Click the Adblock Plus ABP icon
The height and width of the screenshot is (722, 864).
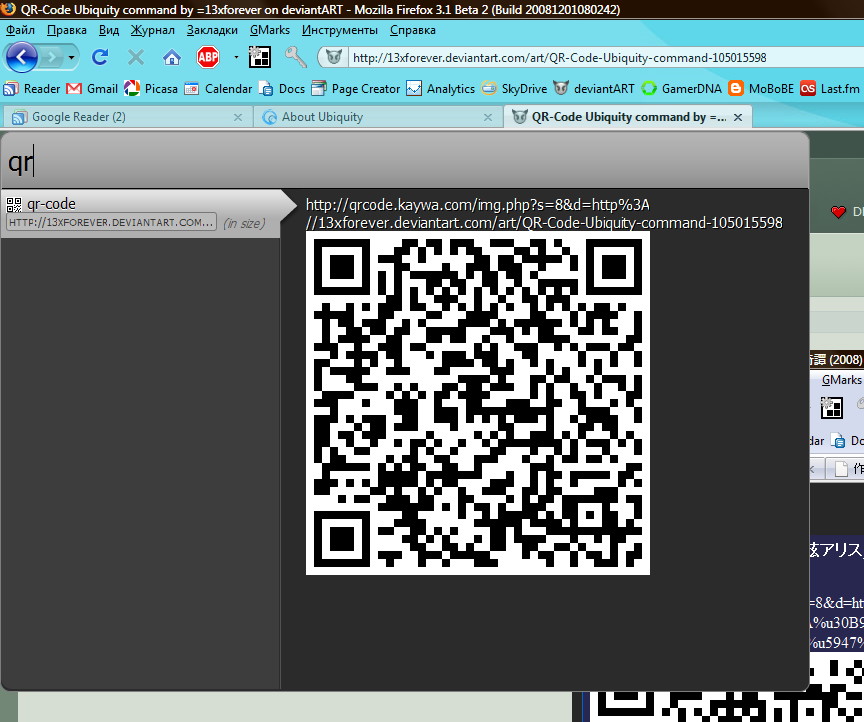point(208,57)
